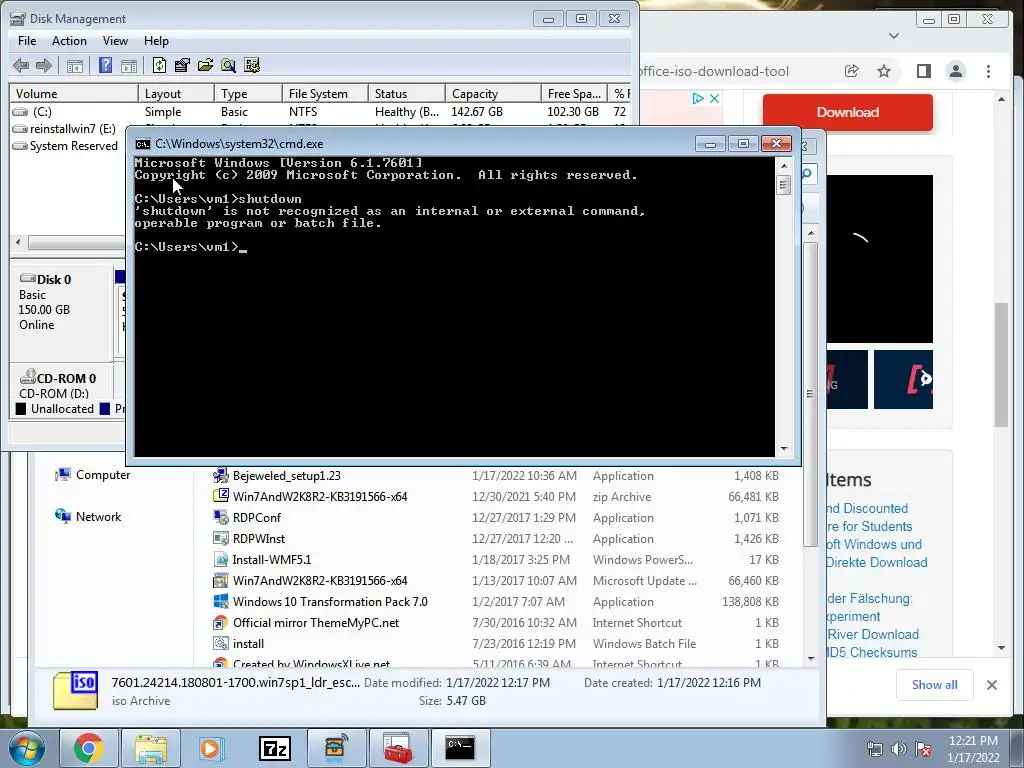
Task: Close the ad with X icon
Action: [714, 99]
